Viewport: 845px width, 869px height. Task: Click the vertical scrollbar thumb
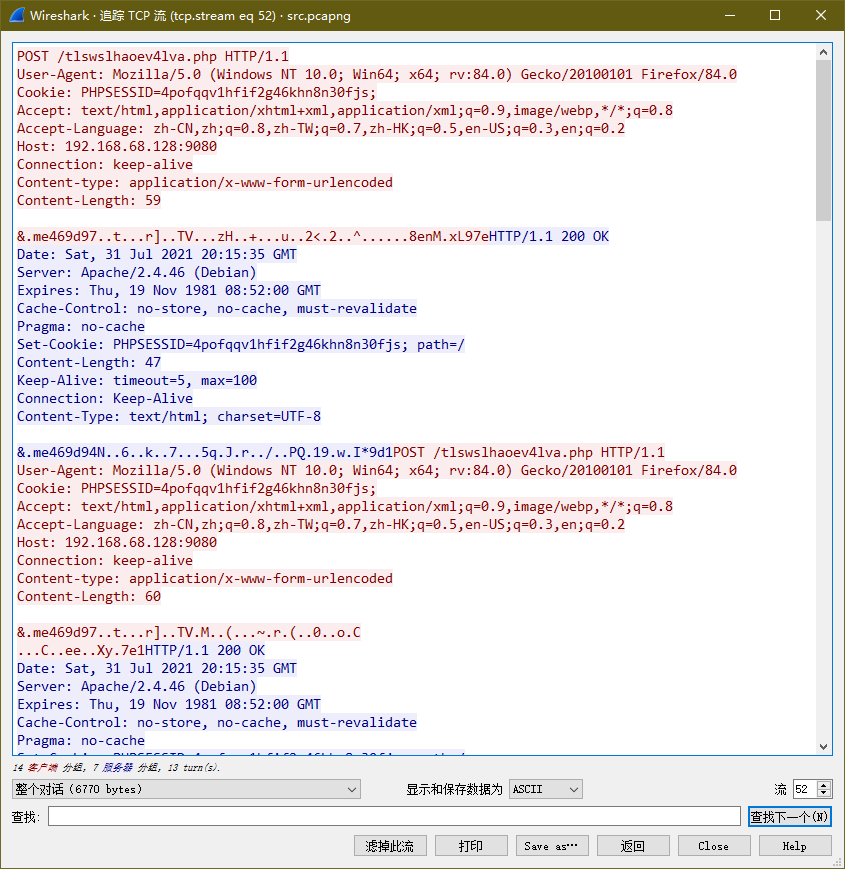[823, 140]
